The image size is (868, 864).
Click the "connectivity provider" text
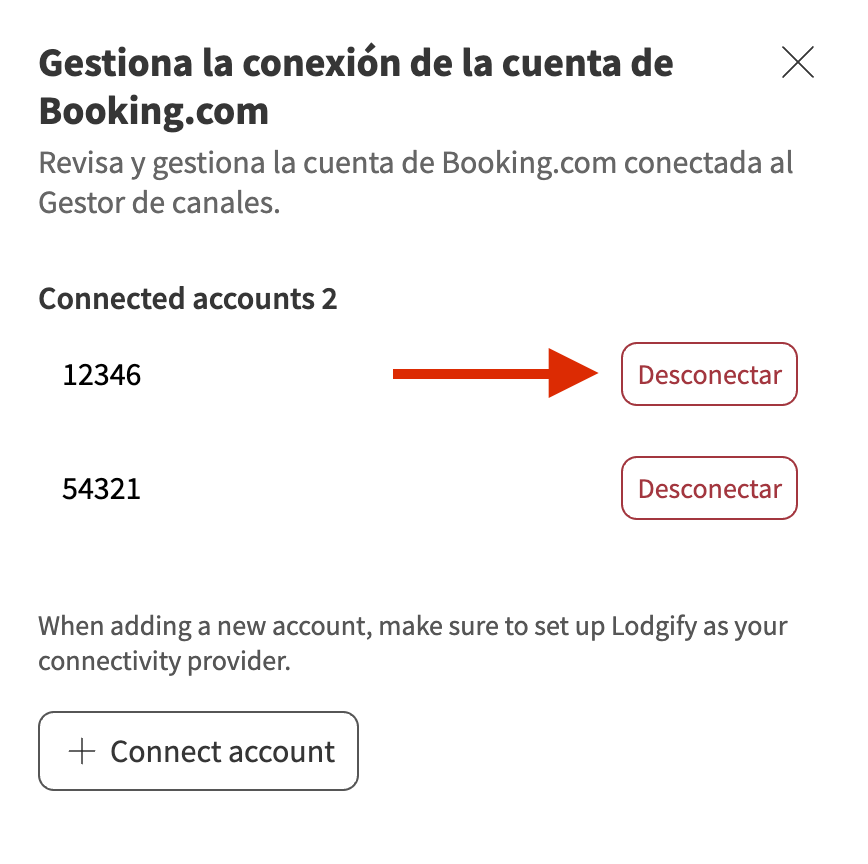coord(164,662)
